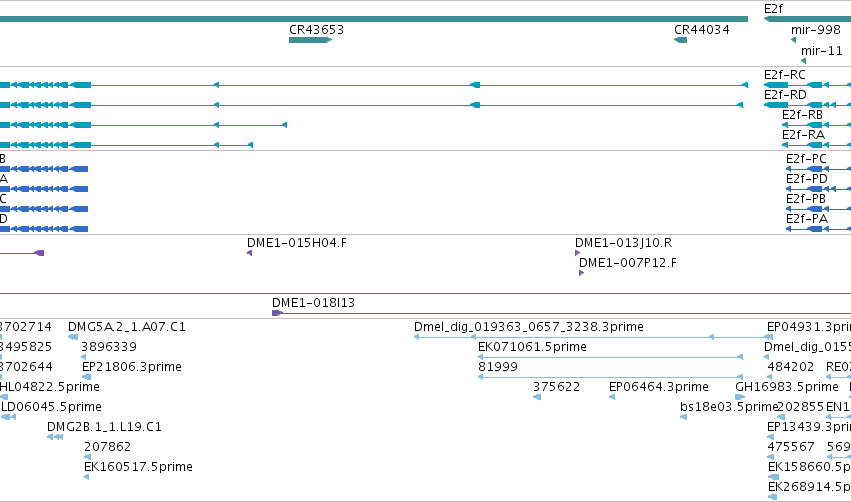Click the purple block starting DME1-018I13
This screenshot has height=502, width=851.
pyautogui.click(x=277, y=313)
